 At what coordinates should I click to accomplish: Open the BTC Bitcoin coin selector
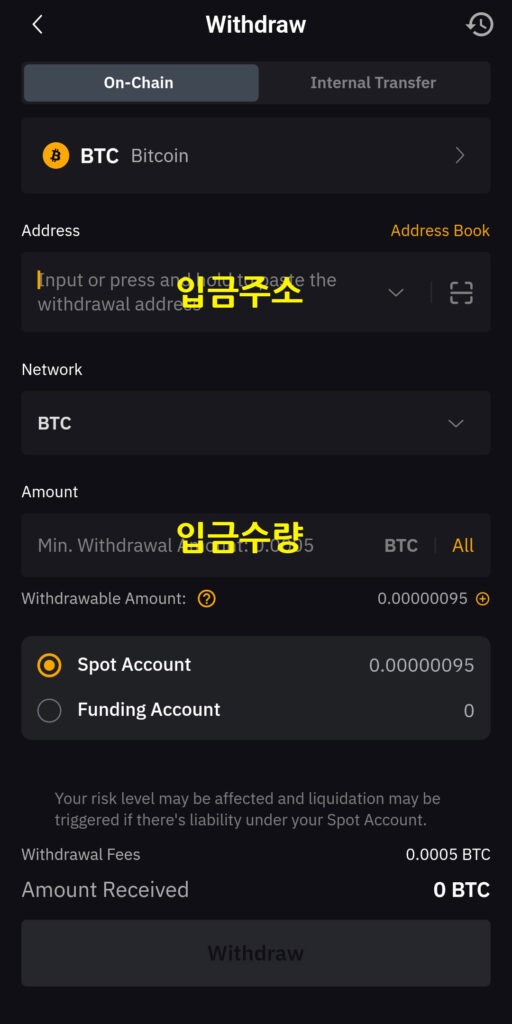coord(256,155)
